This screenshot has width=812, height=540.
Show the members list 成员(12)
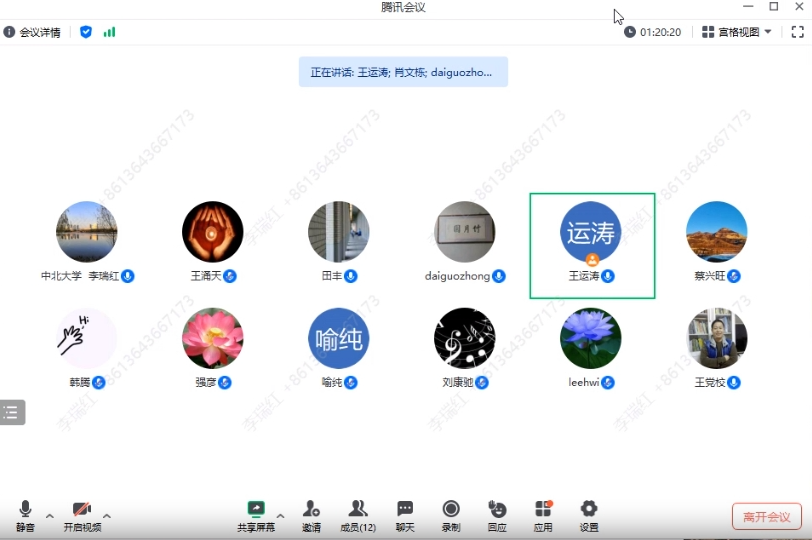(358, 515)
